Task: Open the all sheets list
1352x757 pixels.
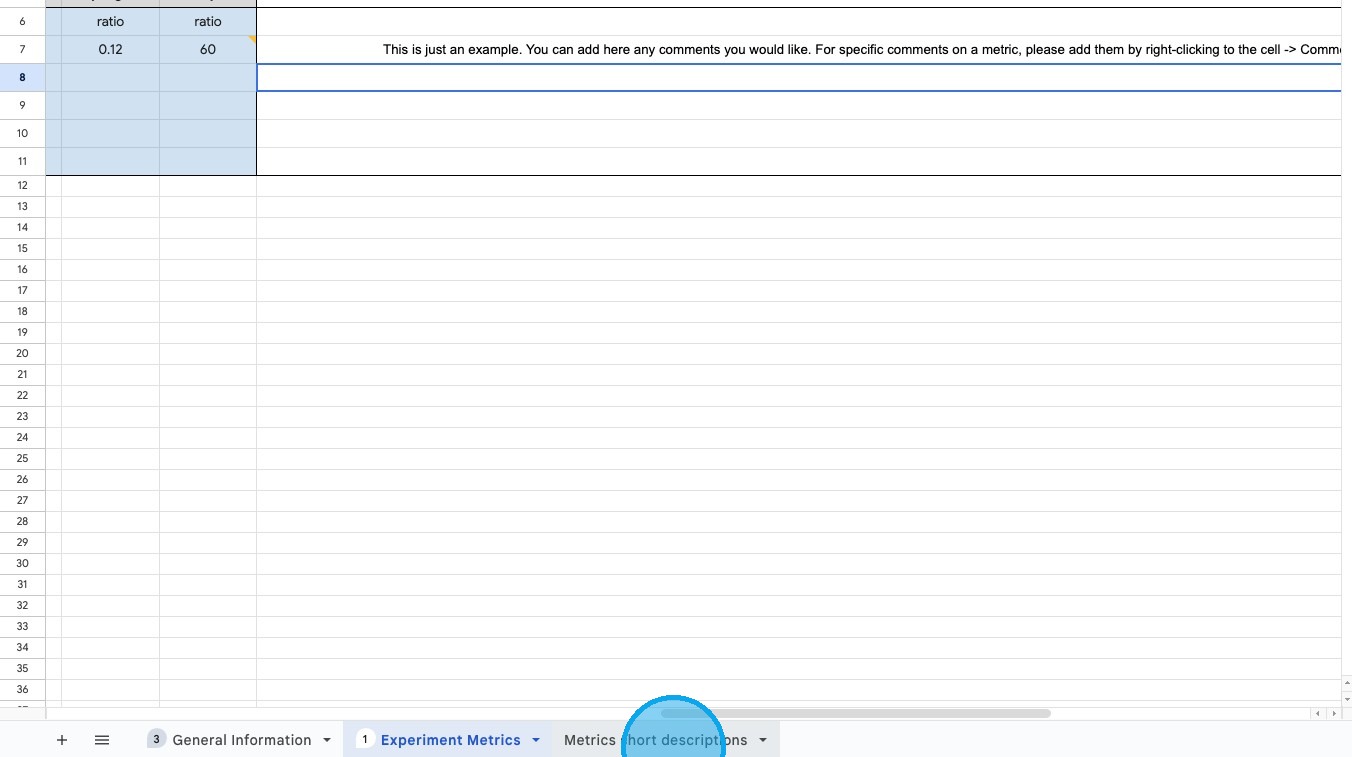Action: [x=102, y=740]
